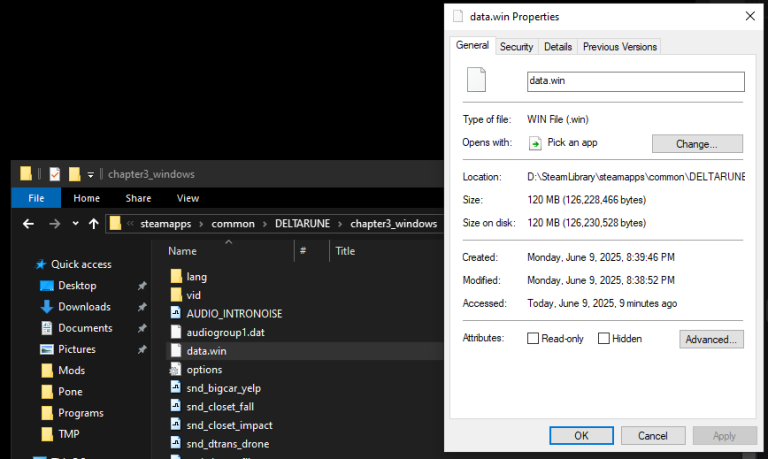The image size is (768, 459).
Task: Open the Downloads folder in Quick access
Action: coord(83,307)
